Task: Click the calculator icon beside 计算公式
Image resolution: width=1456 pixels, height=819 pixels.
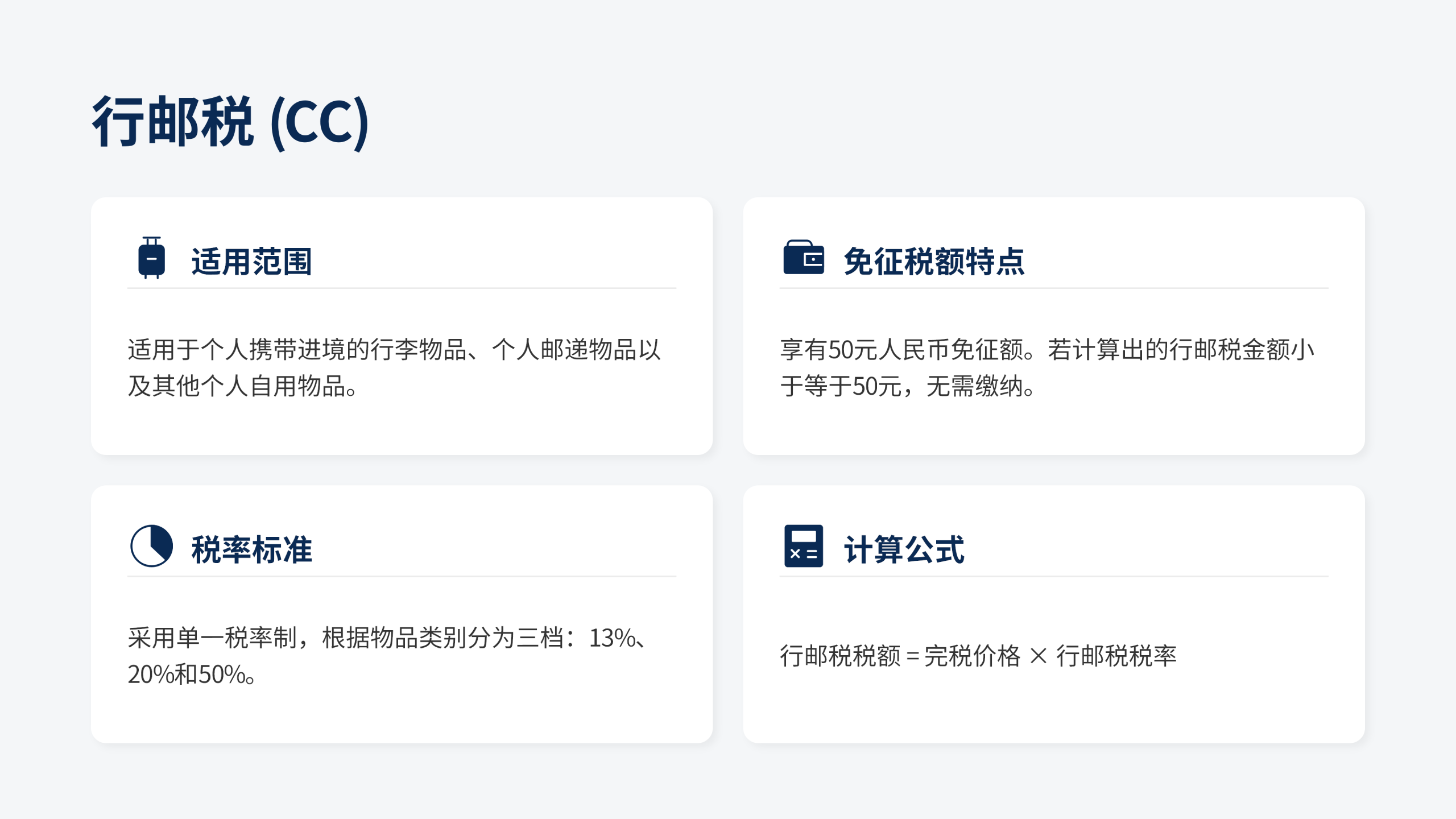Action: point(803,546)
